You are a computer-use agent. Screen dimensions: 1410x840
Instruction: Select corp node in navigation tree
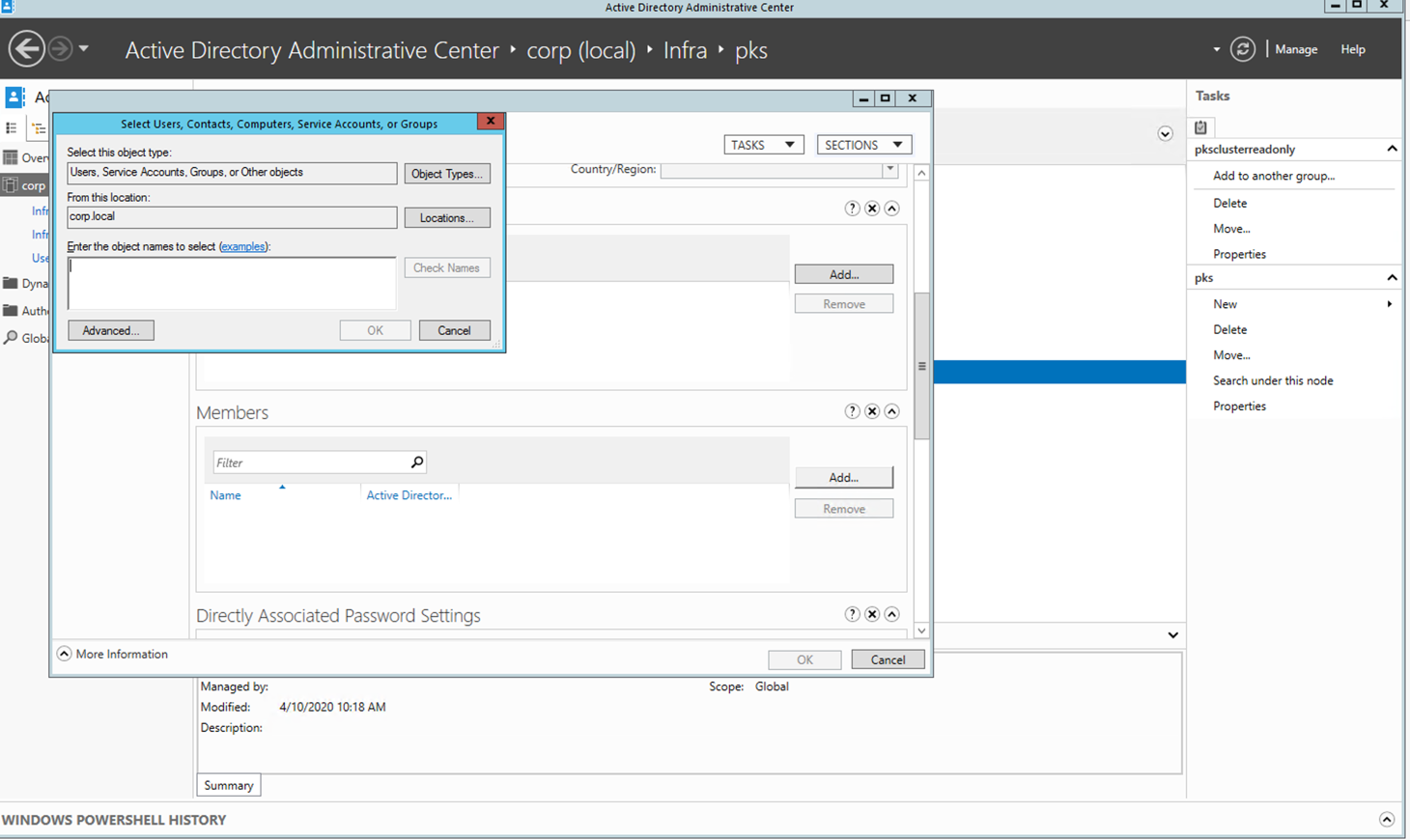tap(25, 185)
